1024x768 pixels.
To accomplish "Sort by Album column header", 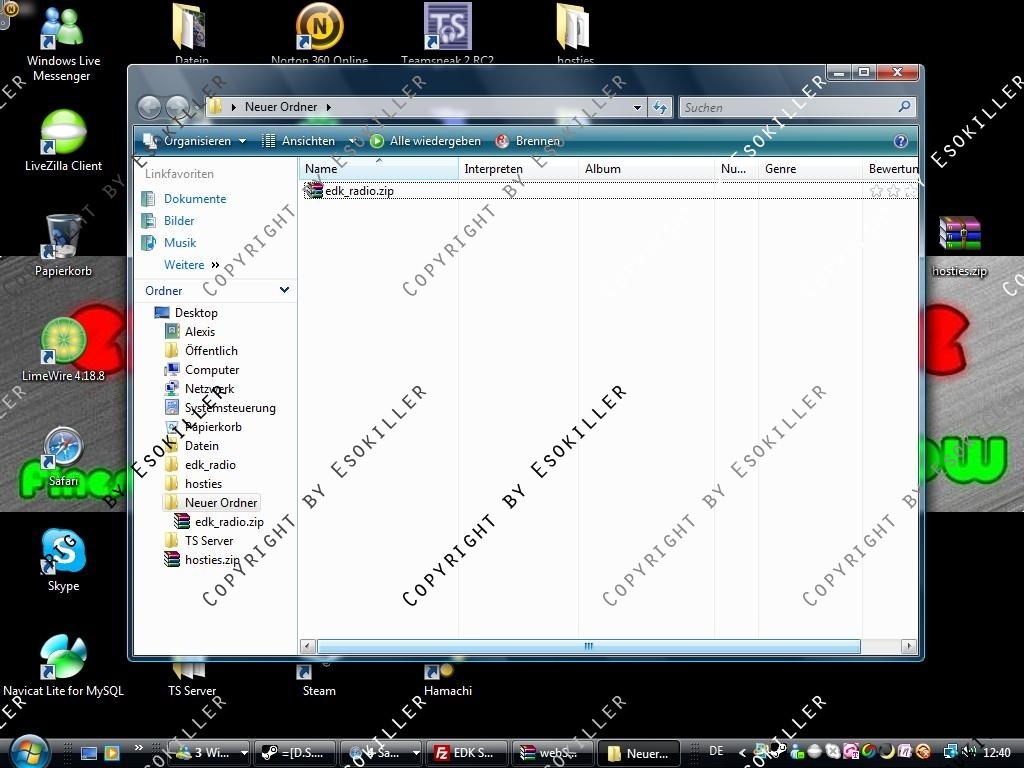I will (647, 168).
